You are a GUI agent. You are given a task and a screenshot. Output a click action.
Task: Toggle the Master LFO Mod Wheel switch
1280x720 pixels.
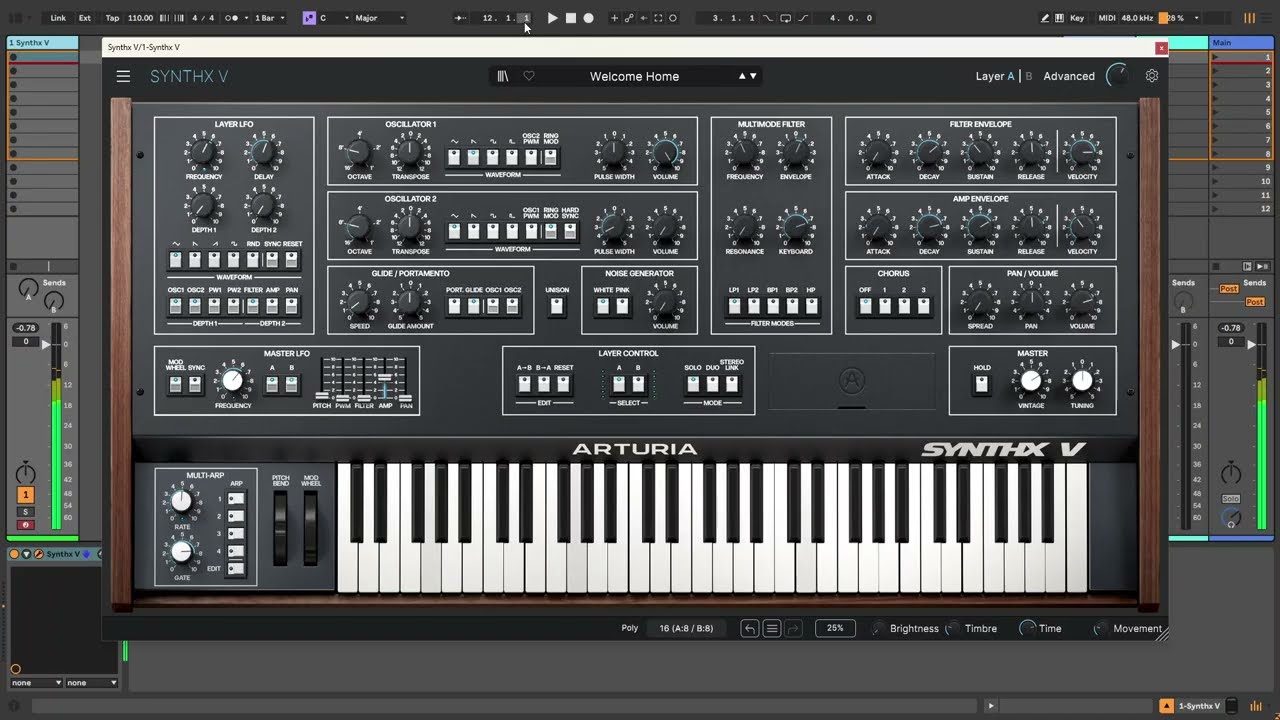pos(175,383)
